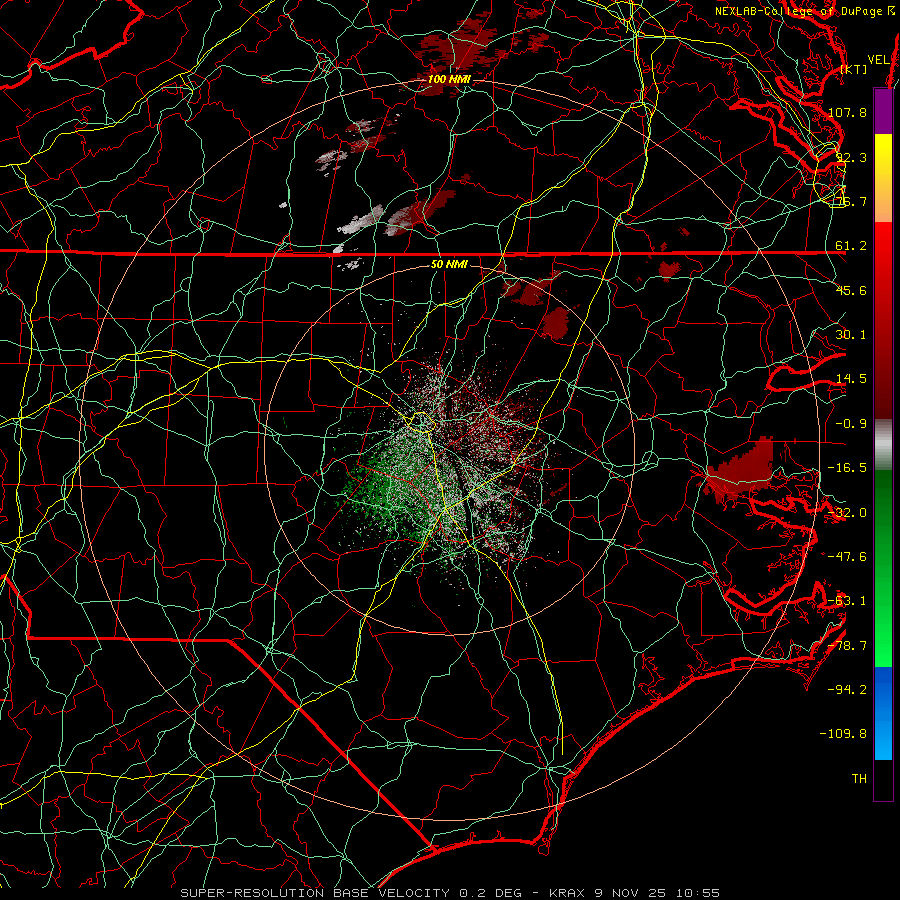The width and height of the screenshot is (900, 900).
Task: Click the -16.5 velocity scale value
Action: point(848,468)
